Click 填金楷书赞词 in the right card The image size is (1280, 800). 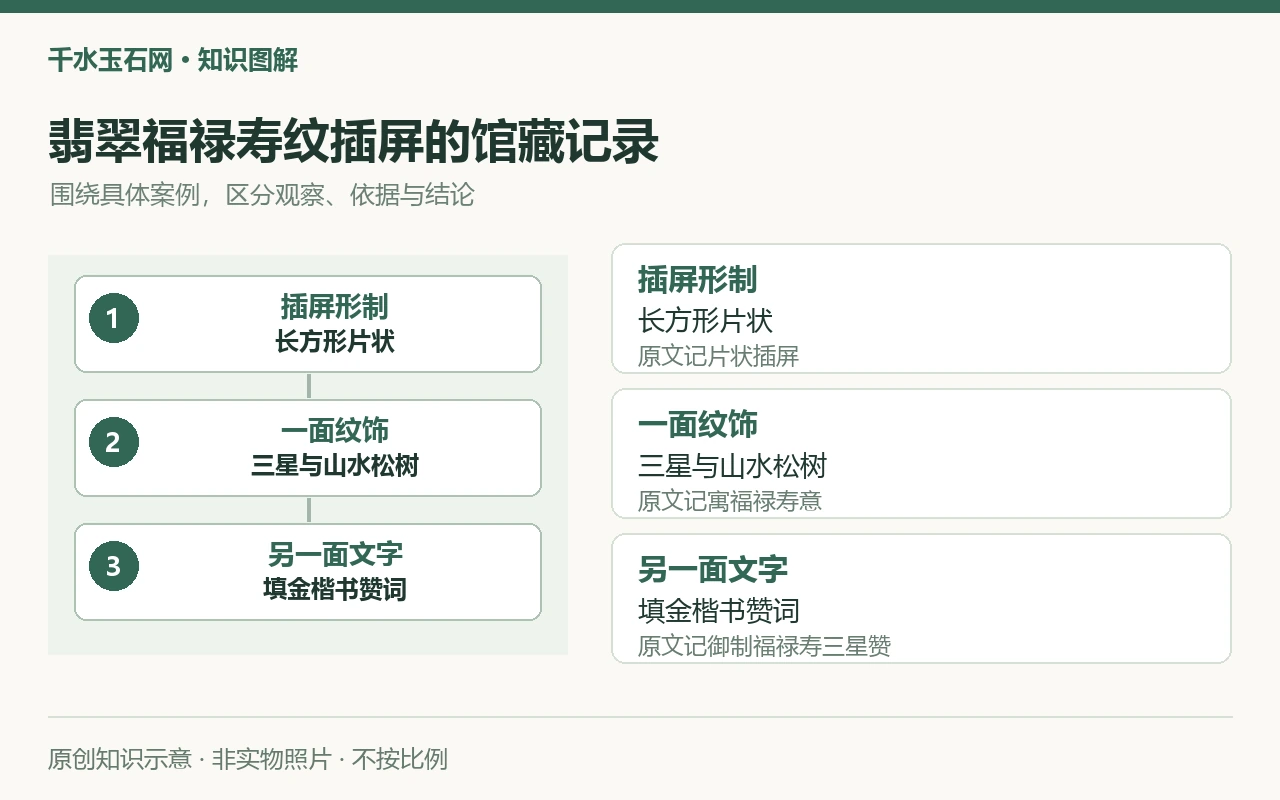click(x=719, y=611)
